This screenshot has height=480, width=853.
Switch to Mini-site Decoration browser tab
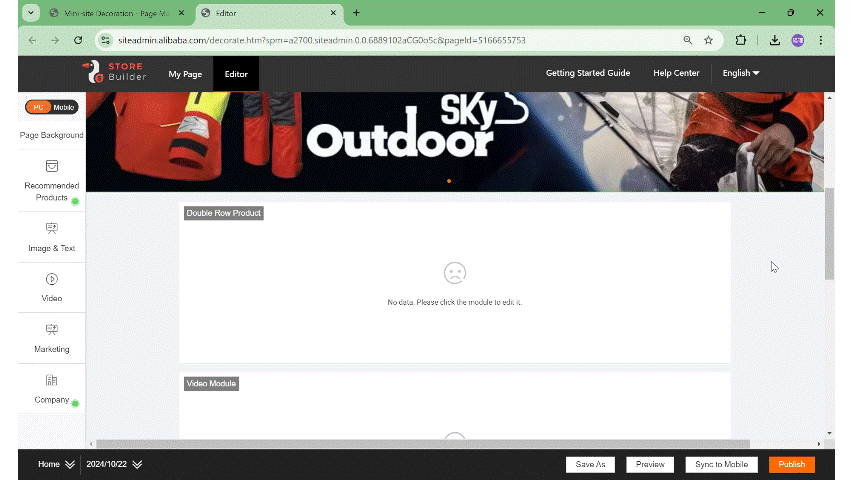tap(117, 13)
